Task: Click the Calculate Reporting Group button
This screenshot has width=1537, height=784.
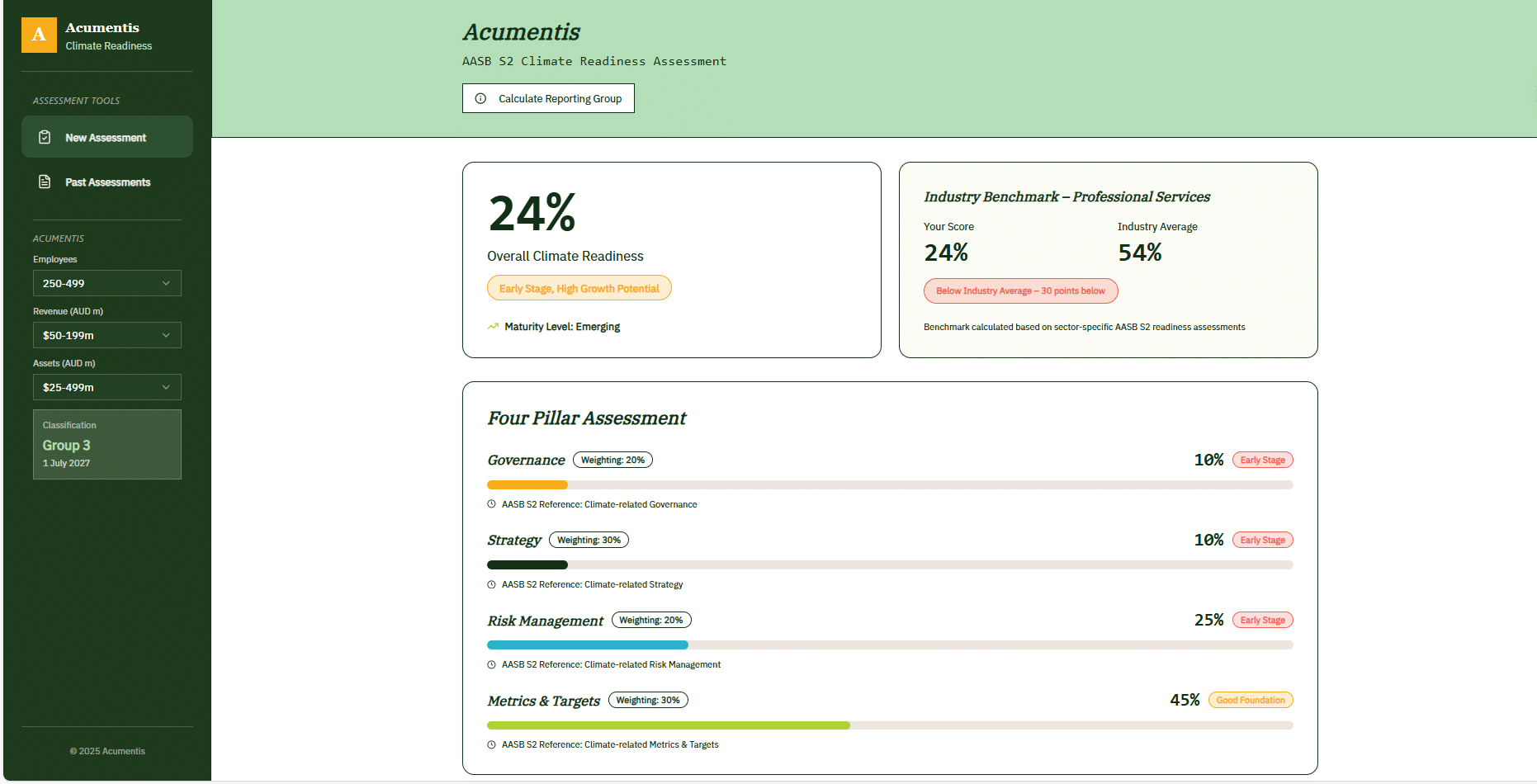Action: coord(548,98)
